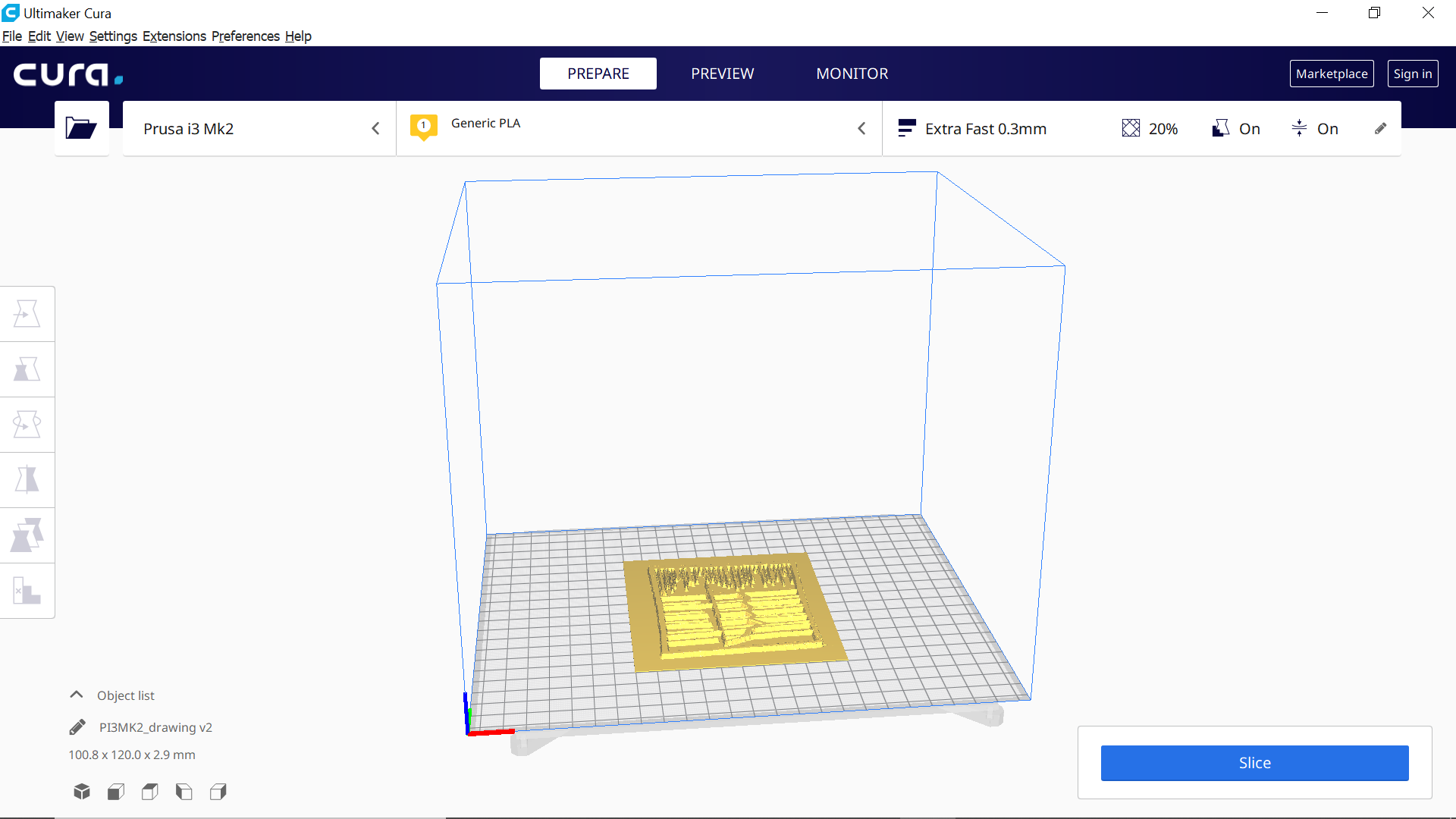Viewport: 1456px width, 819px height.
Task: Switch to top camera view
Action: (150, 792)
